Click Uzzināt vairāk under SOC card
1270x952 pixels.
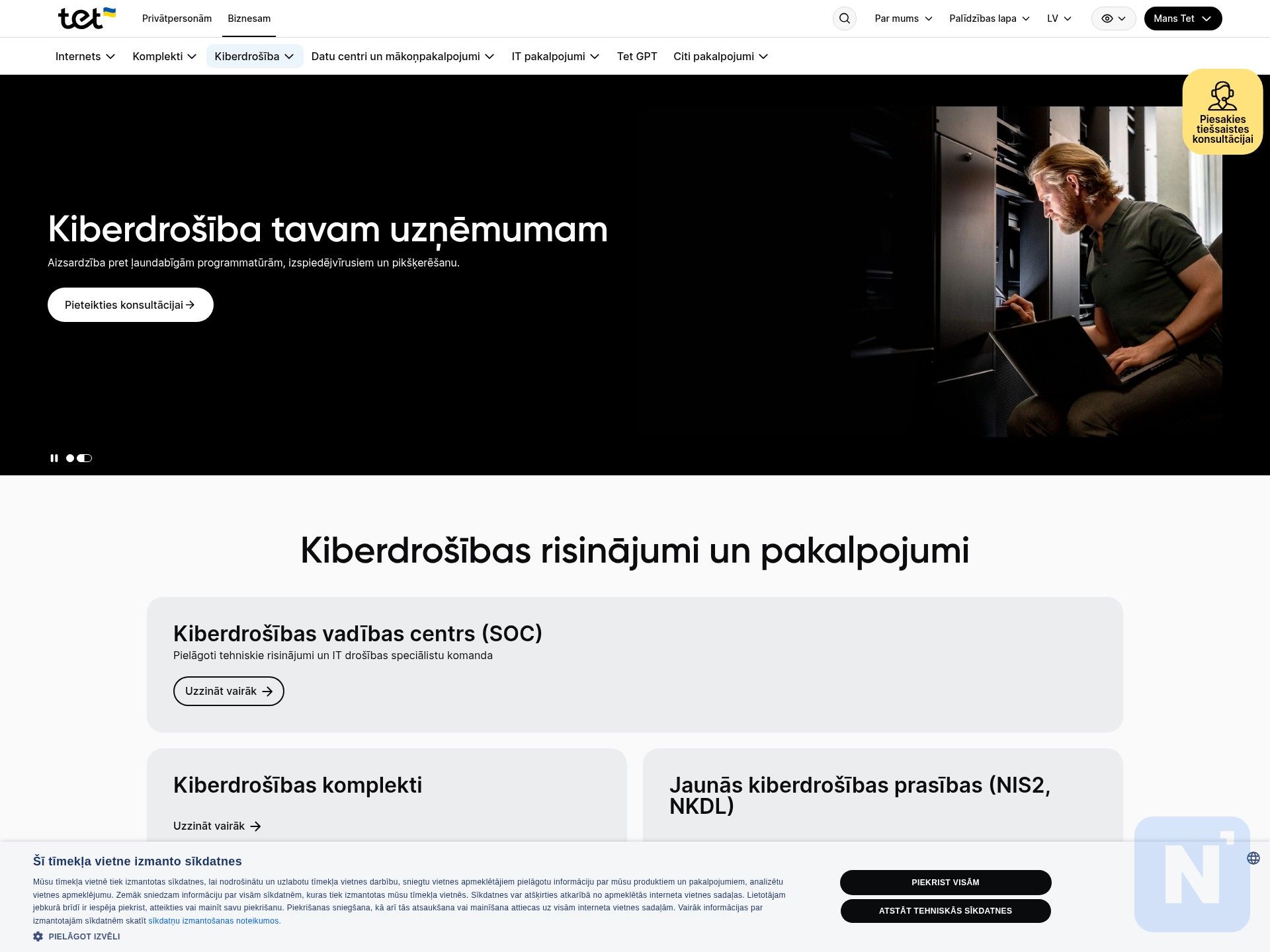point(229,691)
